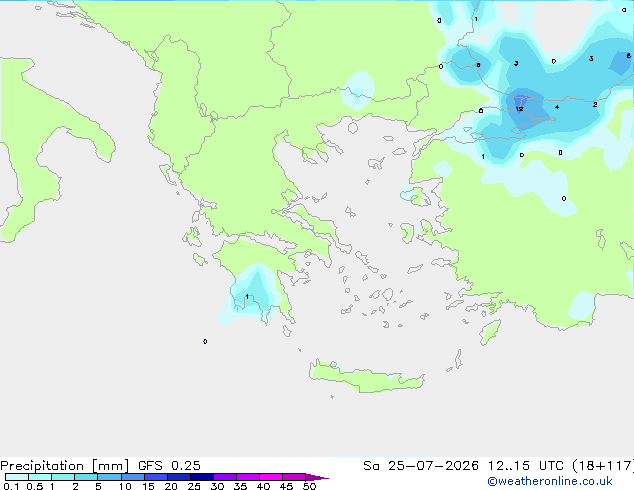
Task: Click the 1–2 mm legend color swatch
Action: click(63, 477)
